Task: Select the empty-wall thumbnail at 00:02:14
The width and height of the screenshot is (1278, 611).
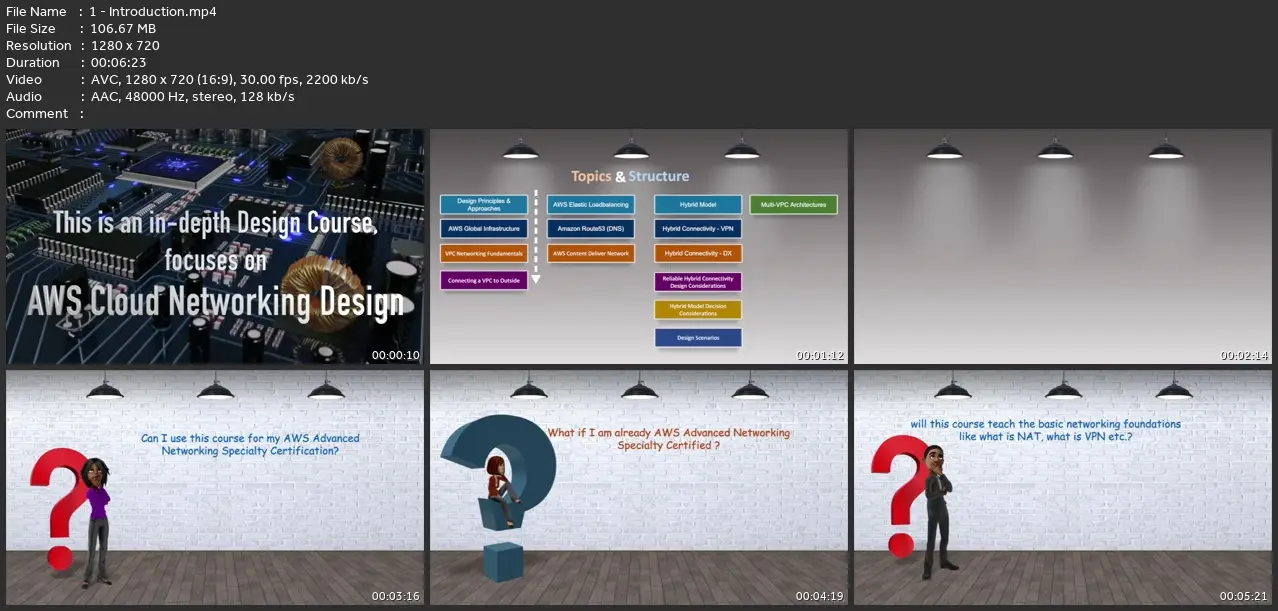Action: coord(1063,246)
